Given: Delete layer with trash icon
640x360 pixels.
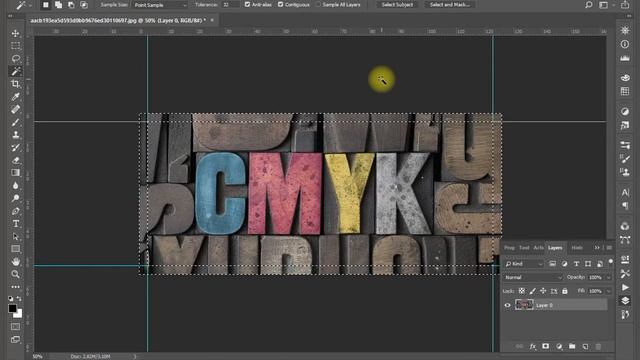Looking at the screenshot, I should tap(598, 347).
